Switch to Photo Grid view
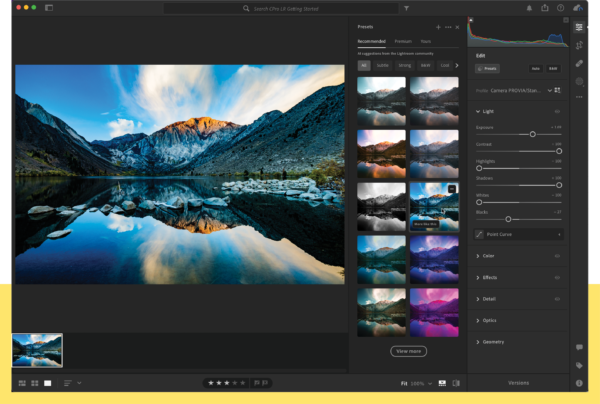600x404 pixels. (22, 383)
